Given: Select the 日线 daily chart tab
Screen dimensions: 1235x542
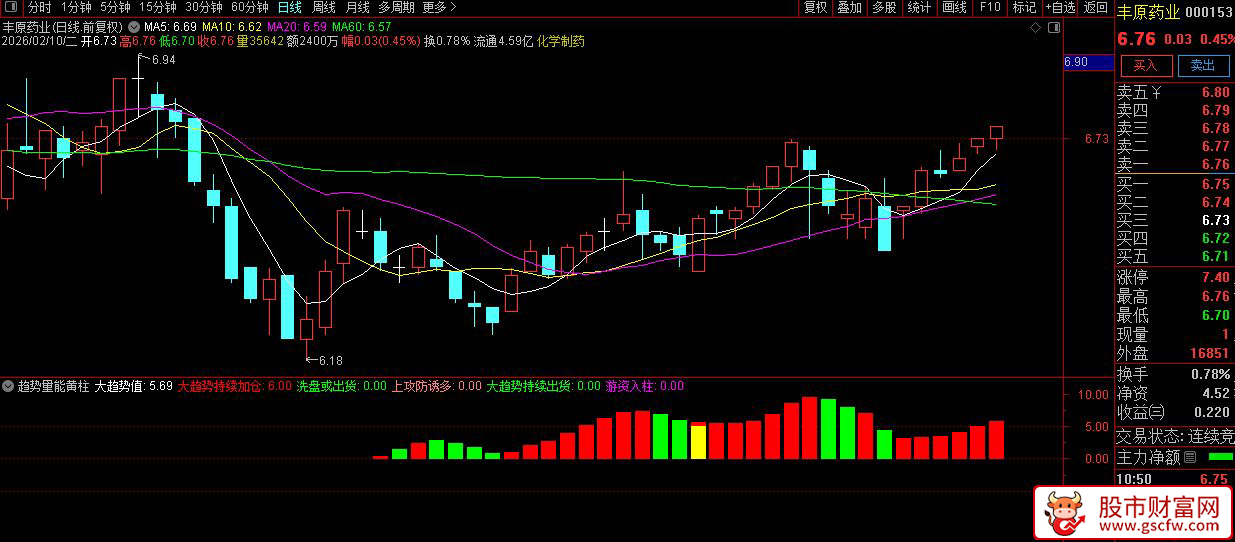Looking at the screenshot, I should click(290, 7).
